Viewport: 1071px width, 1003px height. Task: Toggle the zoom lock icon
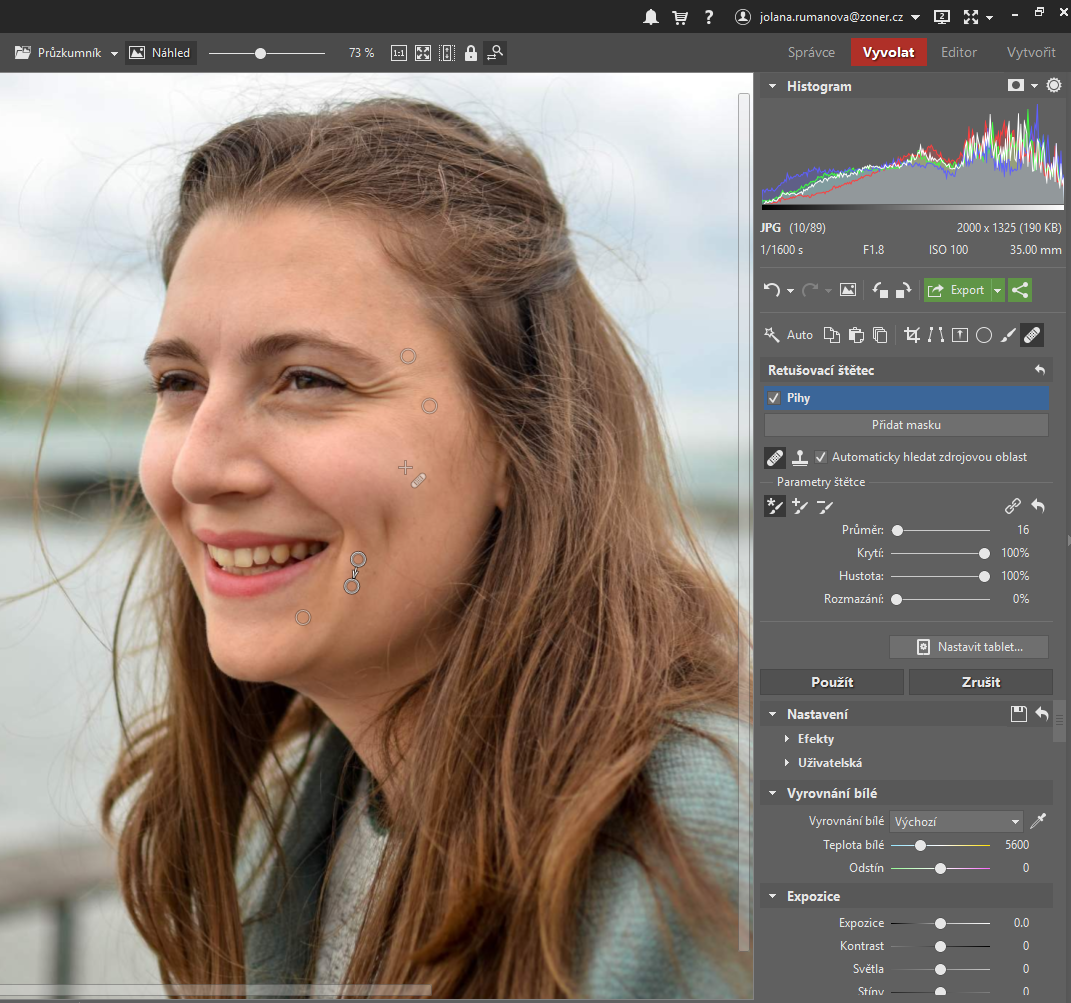click(470, 53)
